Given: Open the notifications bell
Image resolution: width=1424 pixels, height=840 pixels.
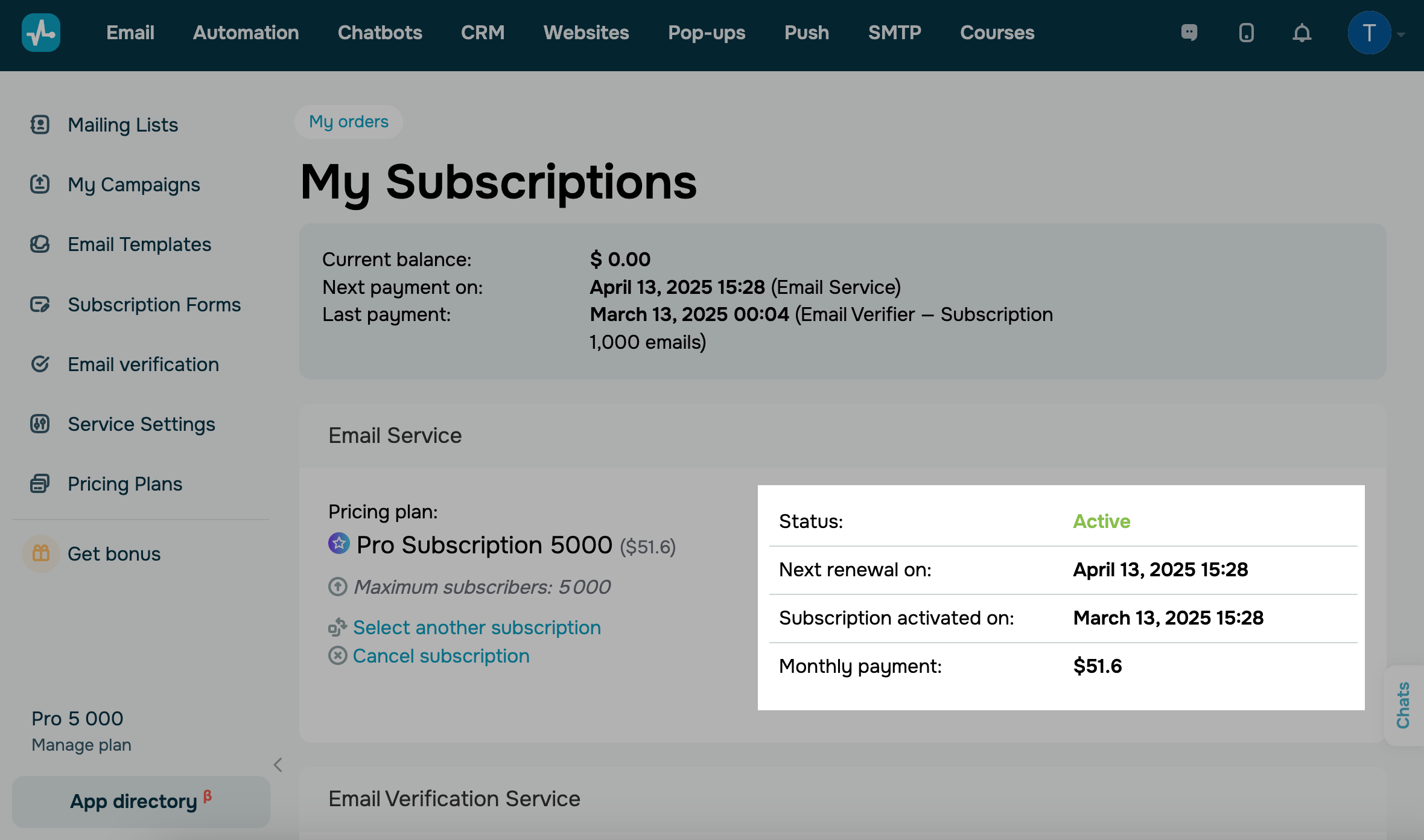Looking at the screenshot, I should [x=1302, y=33].
